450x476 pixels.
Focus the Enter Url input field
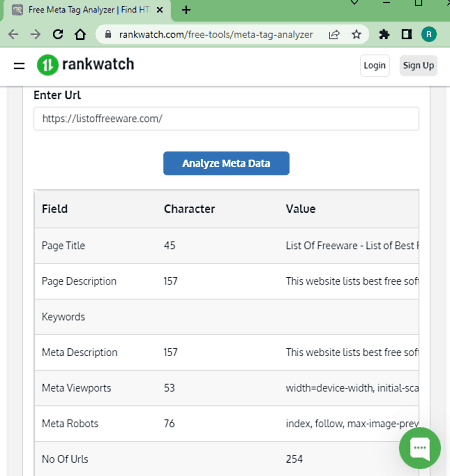pos(226,119)
